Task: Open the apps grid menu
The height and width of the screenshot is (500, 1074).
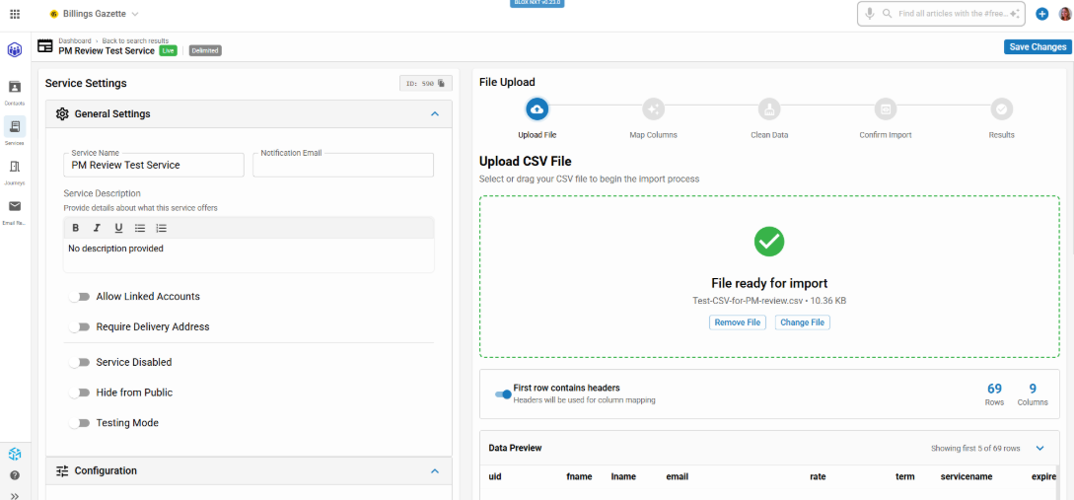Action: pos(14,14)
